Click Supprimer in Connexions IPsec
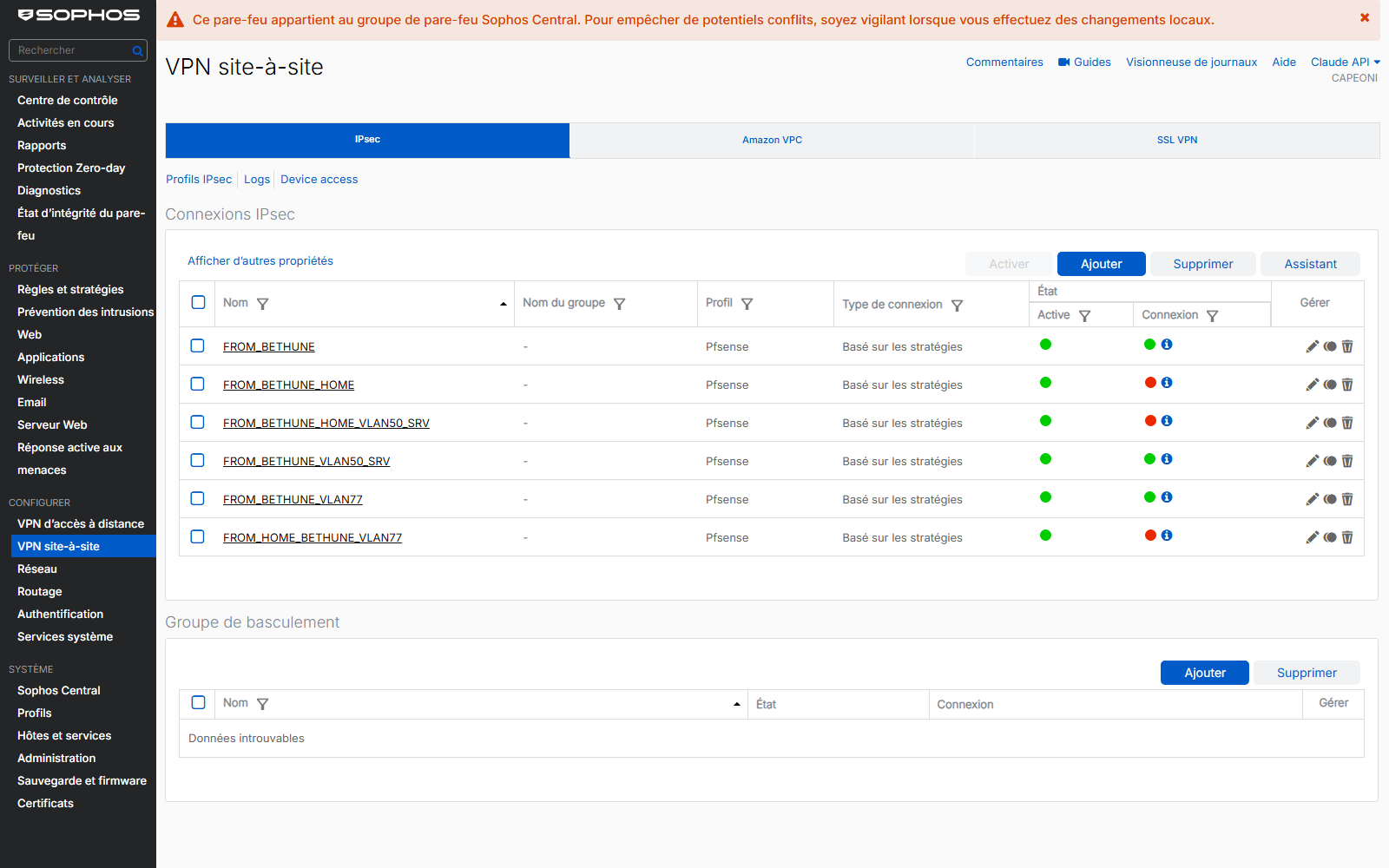This screenshot has height=868, width=1389. pos(1202,264)
